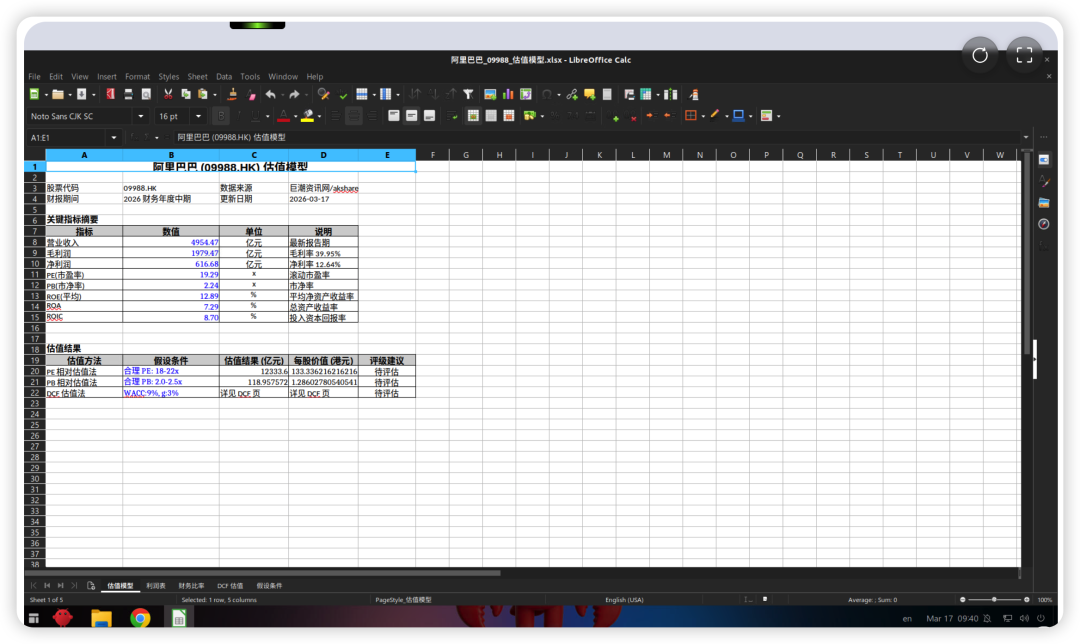
Task: Toggle Print Preview
Action: tap(146, 94)
